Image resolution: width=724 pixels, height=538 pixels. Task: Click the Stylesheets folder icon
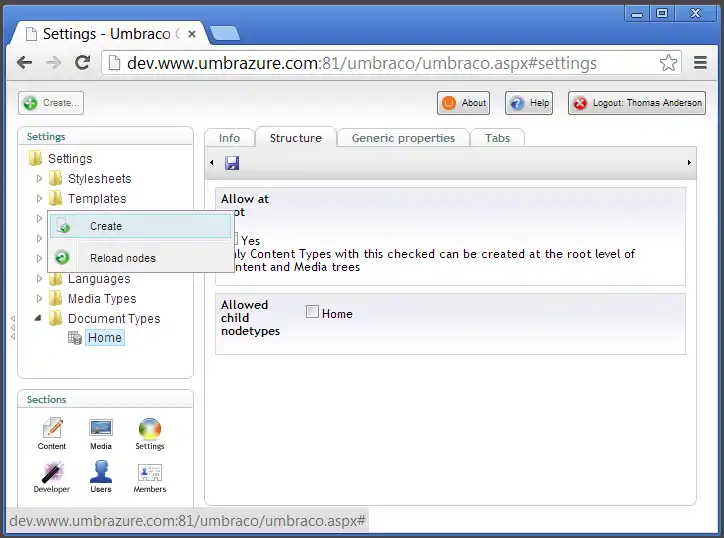55,178
